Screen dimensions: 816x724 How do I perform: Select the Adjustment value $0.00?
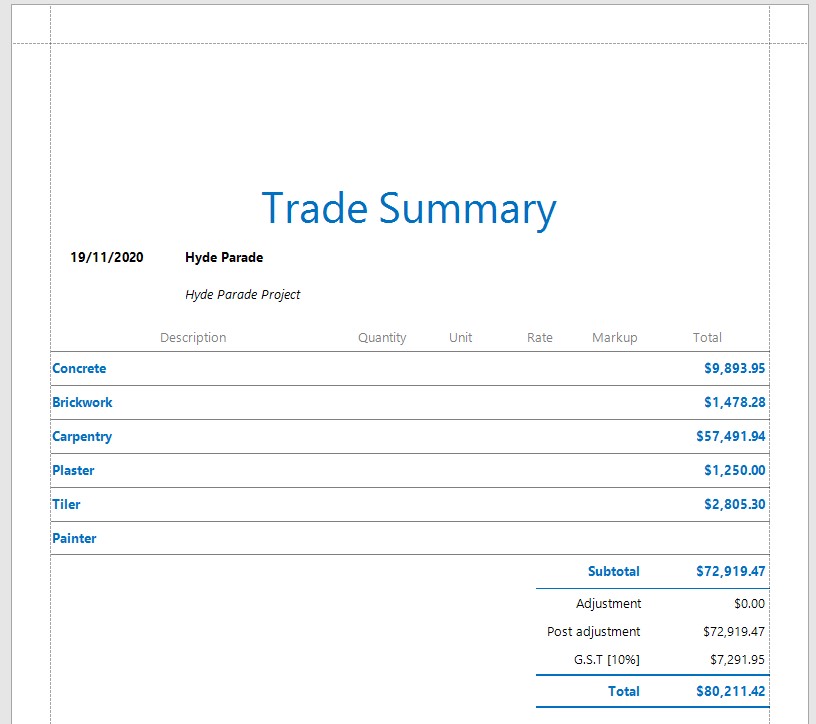coord(749,604)
